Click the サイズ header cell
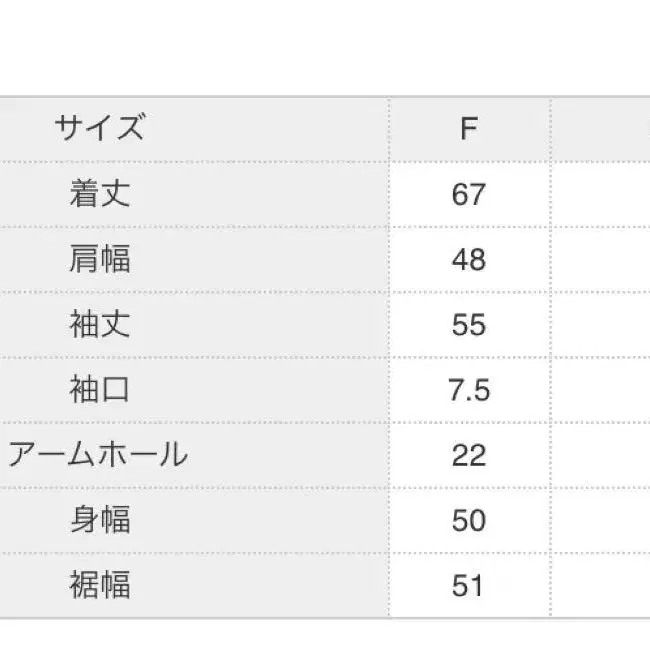This screenshot has width=650, height=650. click(100, 129)
